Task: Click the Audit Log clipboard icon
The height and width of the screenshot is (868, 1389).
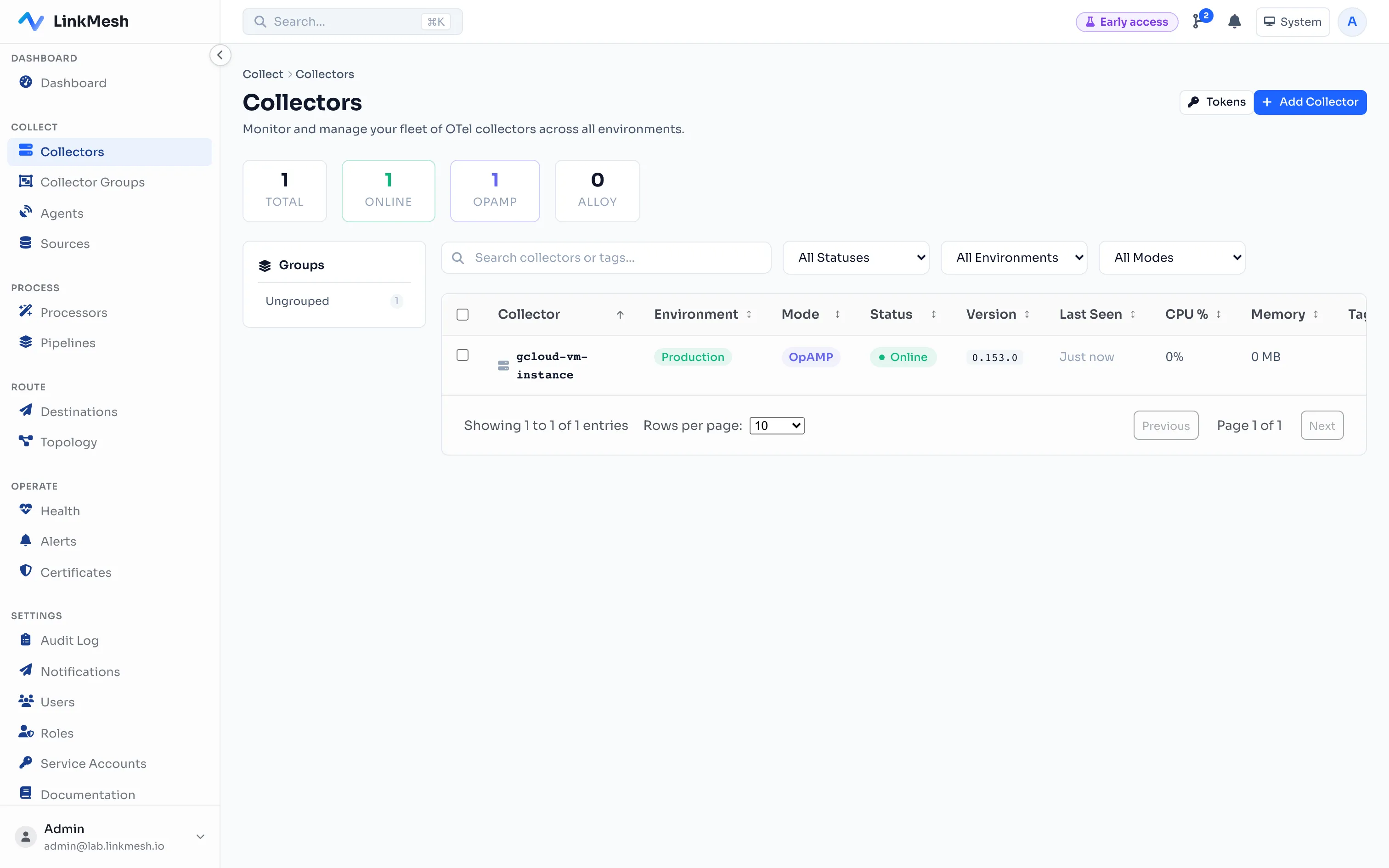Action: coord(26,639)
